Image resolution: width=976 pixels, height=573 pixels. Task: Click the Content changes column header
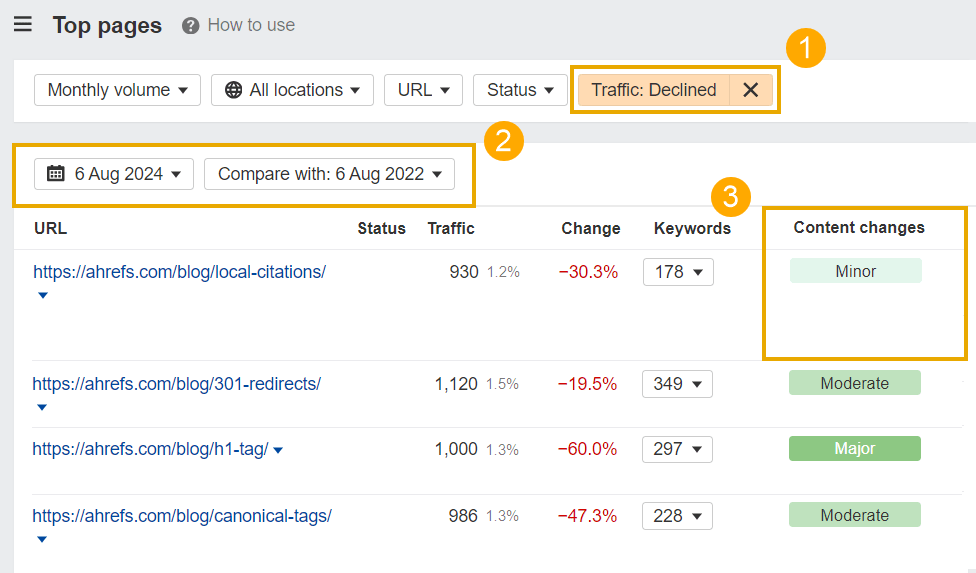click(859, 228)
